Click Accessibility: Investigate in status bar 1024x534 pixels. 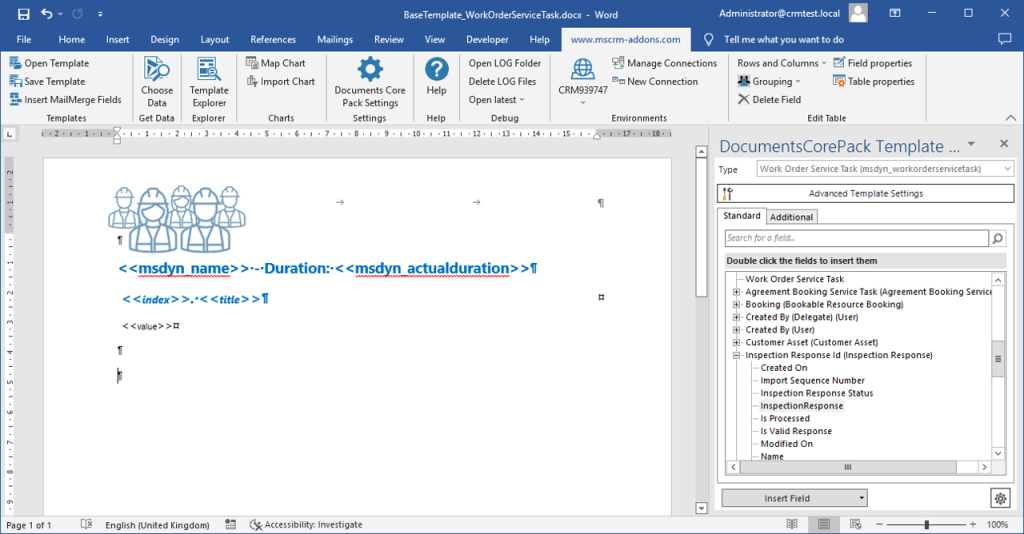306,525
